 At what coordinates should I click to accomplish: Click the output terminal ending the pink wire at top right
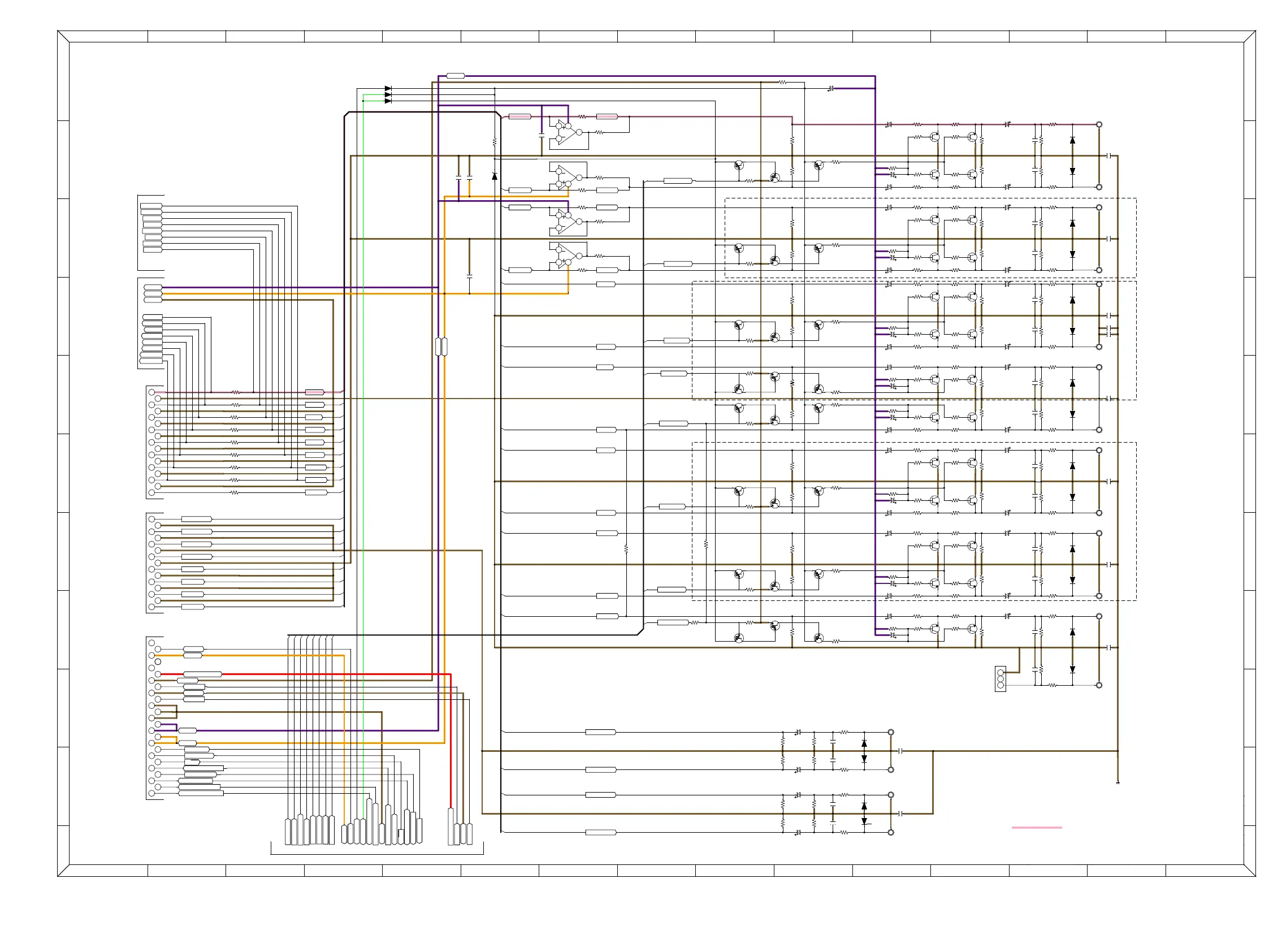point(1099,124)
